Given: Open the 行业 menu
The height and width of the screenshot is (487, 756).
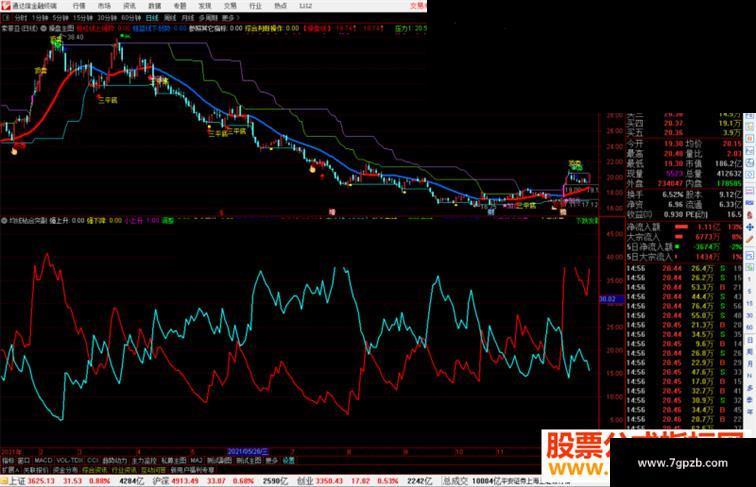Looking at the screenshot, I should (255, 6).
